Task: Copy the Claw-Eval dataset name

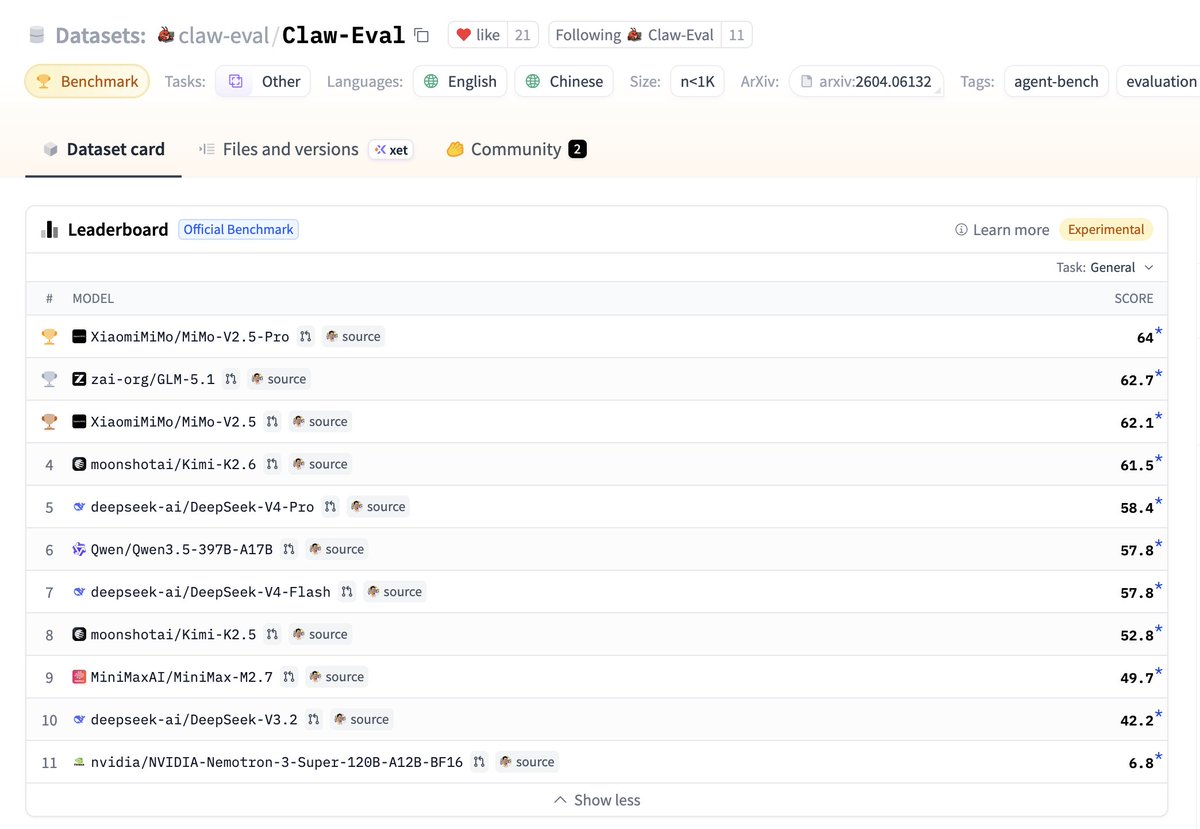Action: (x=421, y=35)
